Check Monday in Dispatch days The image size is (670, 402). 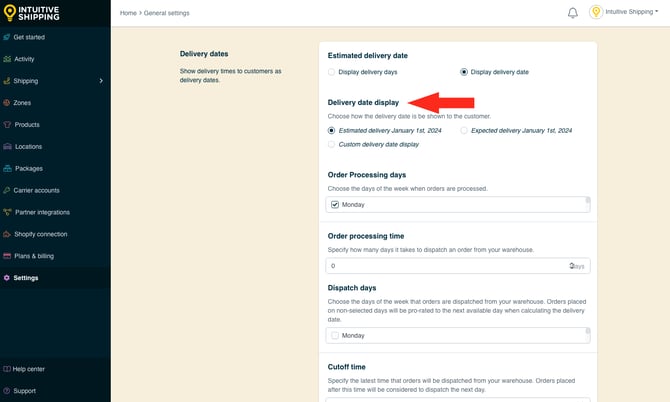point(335,335)
